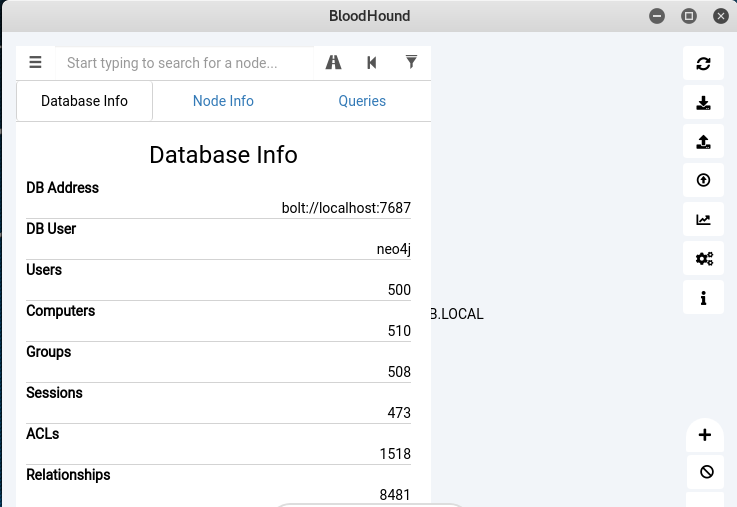Open the About info icon
Image resolution: width=737 pixels, height=507 pixels.
pos(704,298)
